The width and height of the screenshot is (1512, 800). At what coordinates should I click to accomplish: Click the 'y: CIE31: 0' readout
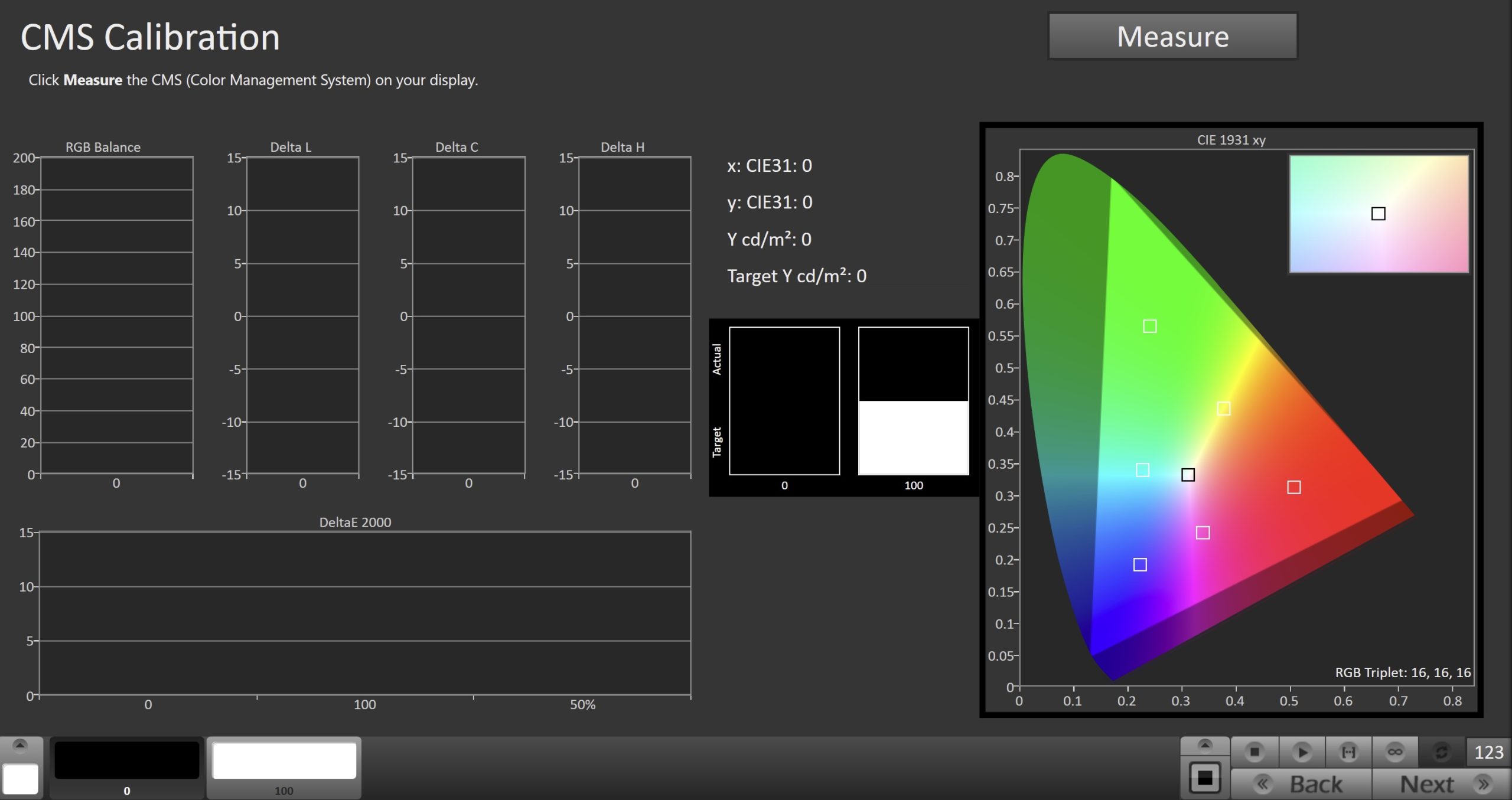[x=770, y=203]
